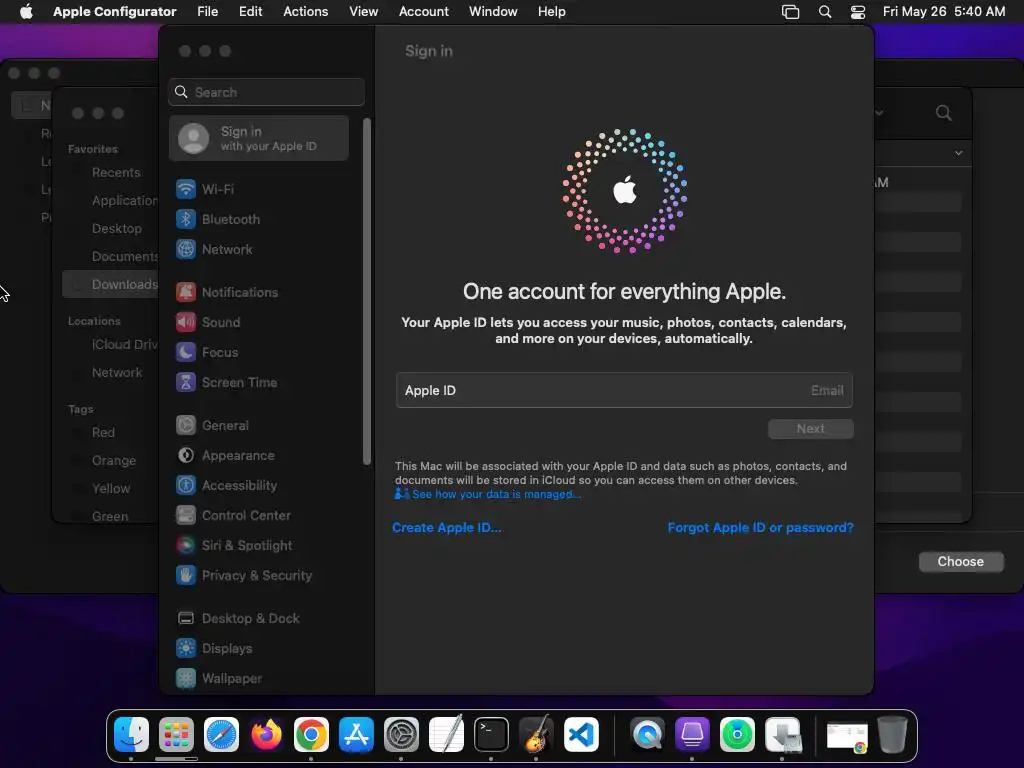Launch Firefox from the Dock
1024x768 pixels.
(266, 735)
